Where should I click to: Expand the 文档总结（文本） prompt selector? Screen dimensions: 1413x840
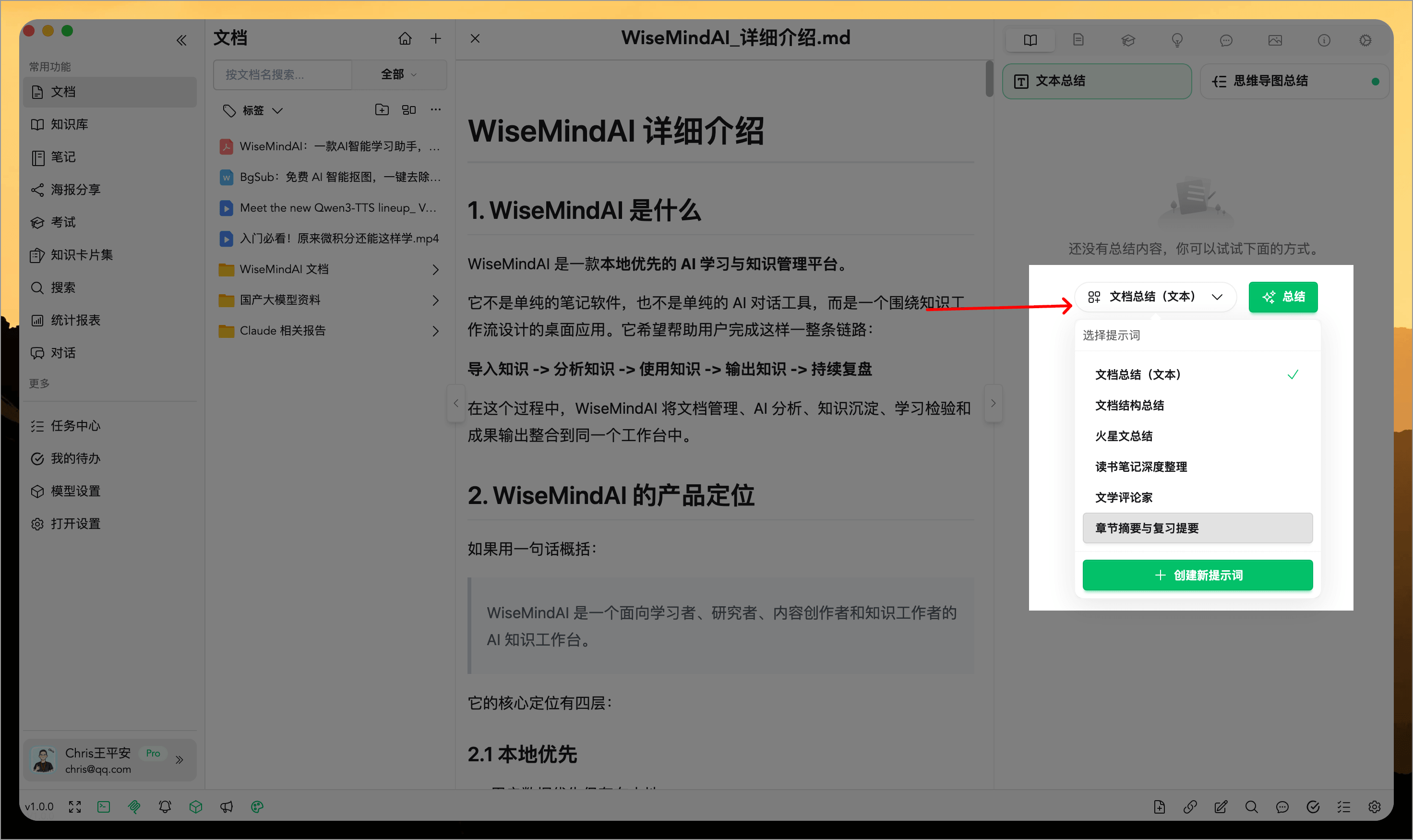[x=1156, y=297]
